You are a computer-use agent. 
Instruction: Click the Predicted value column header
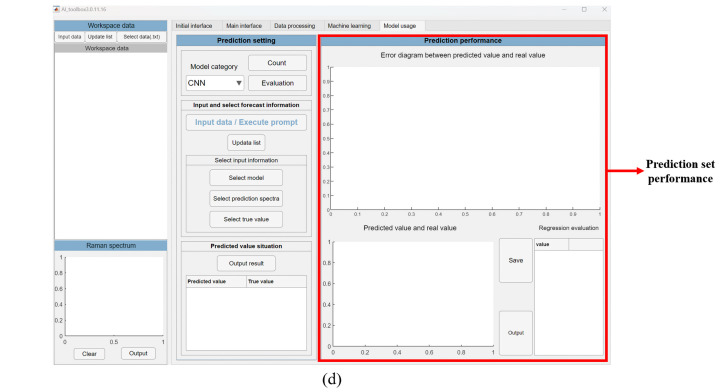click(x=216, y=281)
